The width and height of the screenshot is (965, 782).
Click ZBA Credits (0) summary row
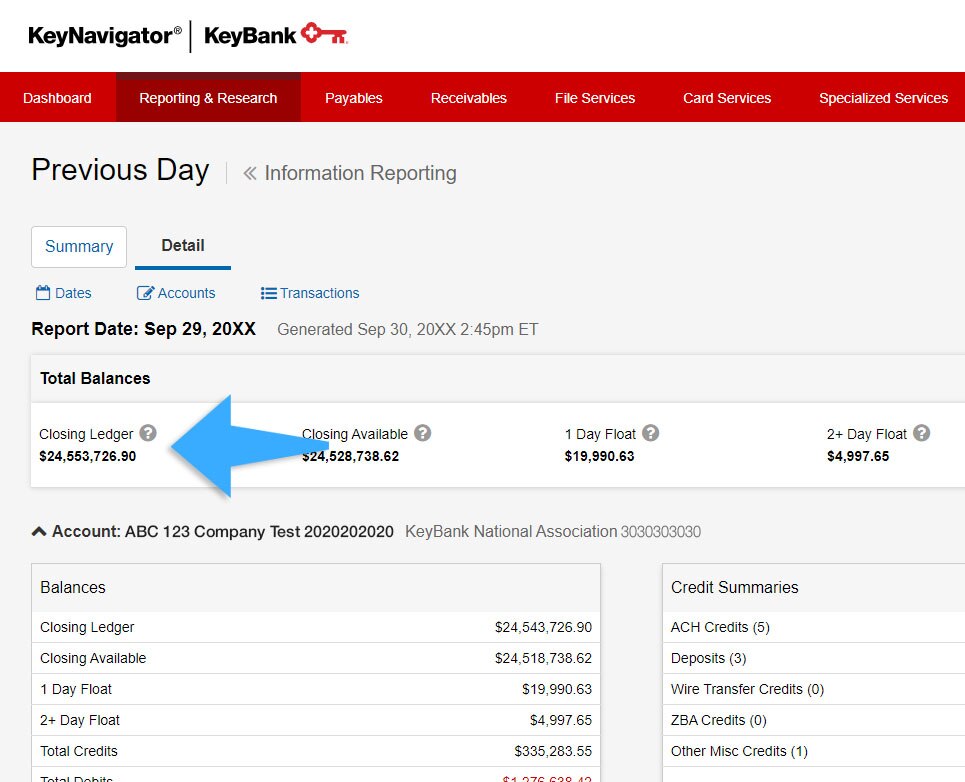[x=814, y=720]
